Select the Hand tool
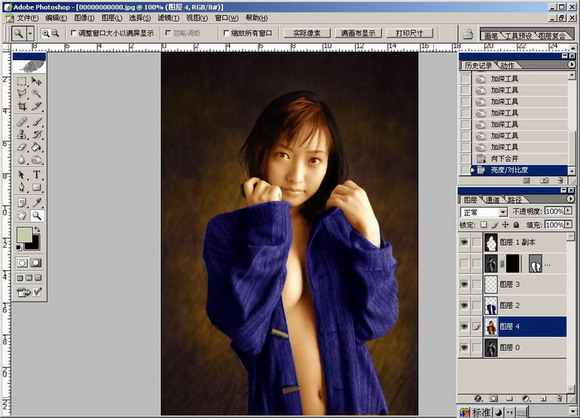 22,215
